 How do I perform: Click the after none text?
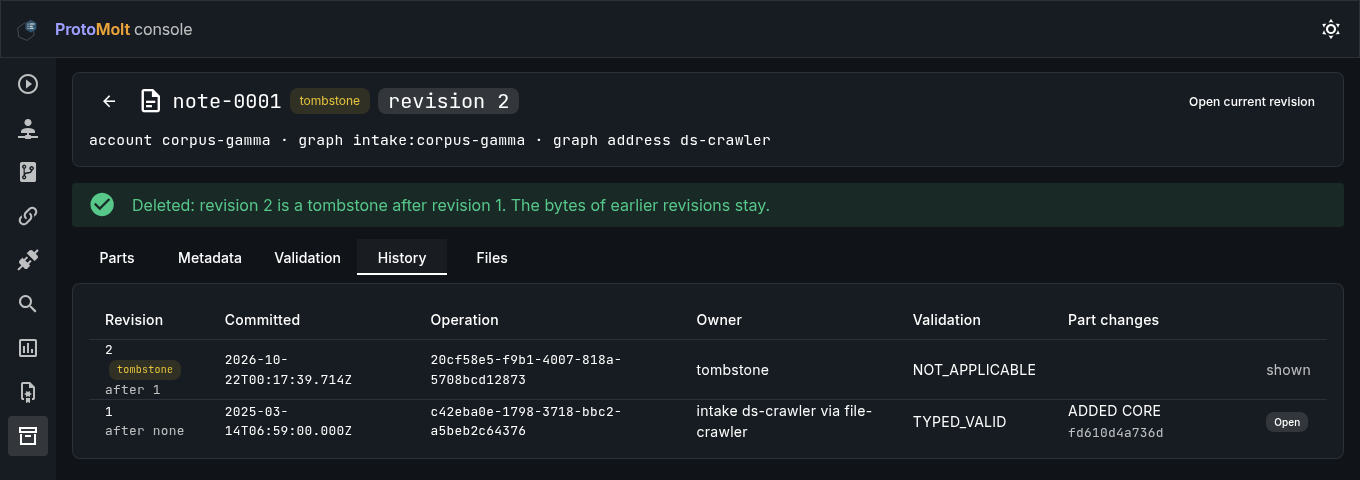point(144,431)
